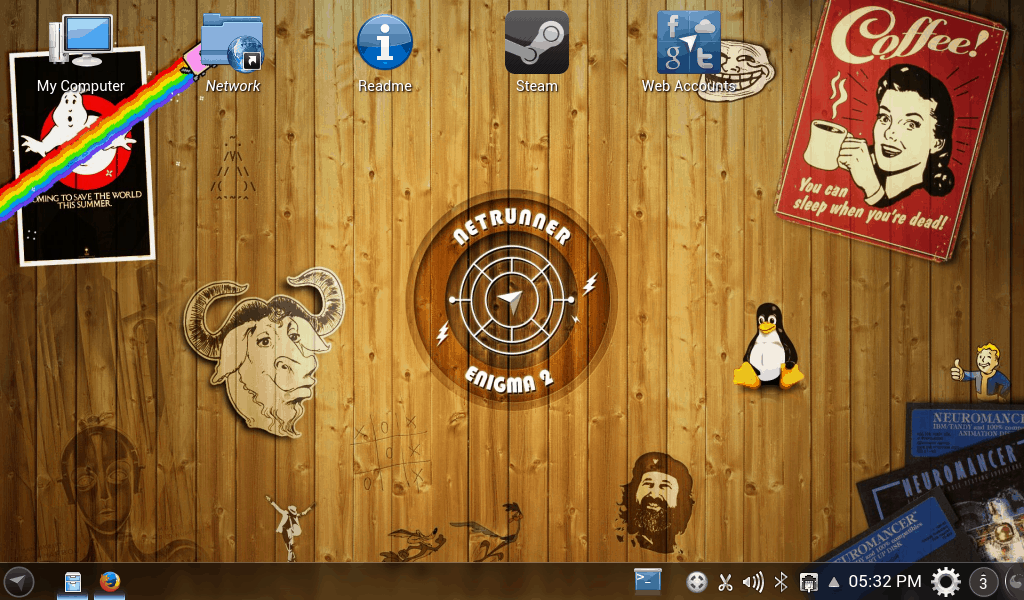Launch Firefox from the taskbar
The height and width of the screenshot is (600, 1024).
109,581
